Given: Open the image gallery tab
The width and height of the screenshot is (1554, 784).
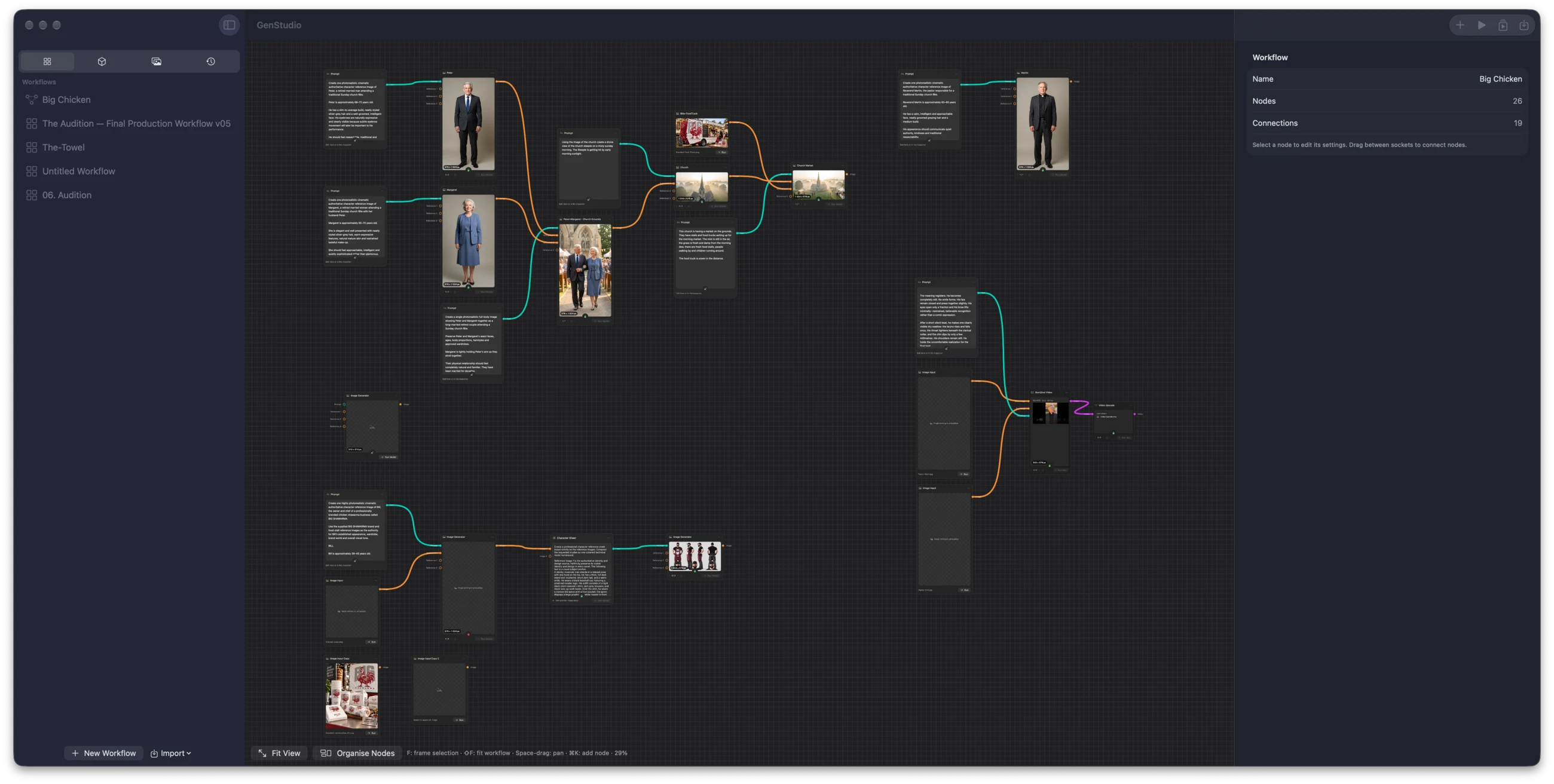Looking at the screenshot, I should (156, 61).
